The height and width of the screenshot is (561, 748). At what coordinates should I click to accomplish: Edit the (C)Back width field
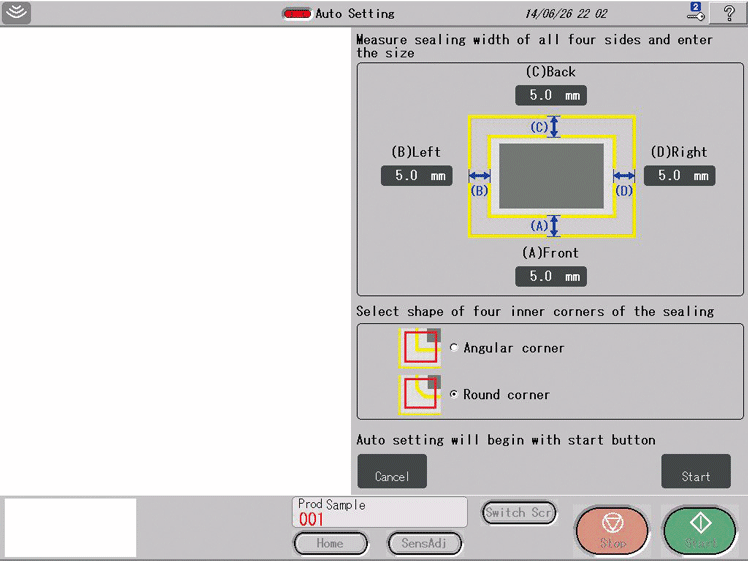point(551,95)
